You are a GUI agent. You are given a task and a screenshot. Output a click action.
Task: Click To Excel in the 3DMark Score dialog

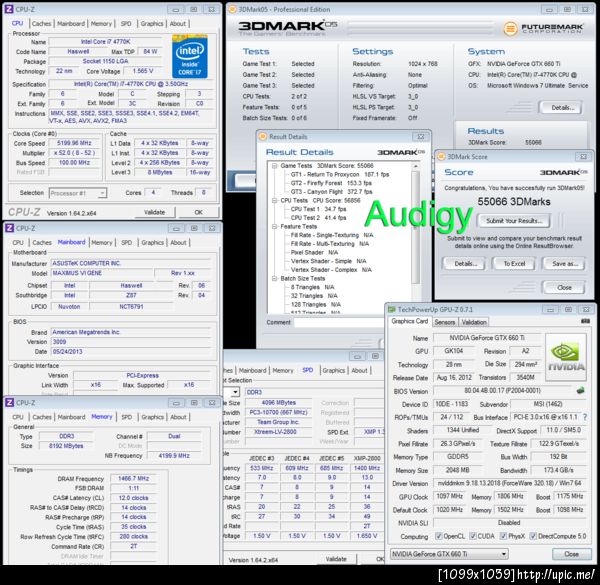[514, 264]
